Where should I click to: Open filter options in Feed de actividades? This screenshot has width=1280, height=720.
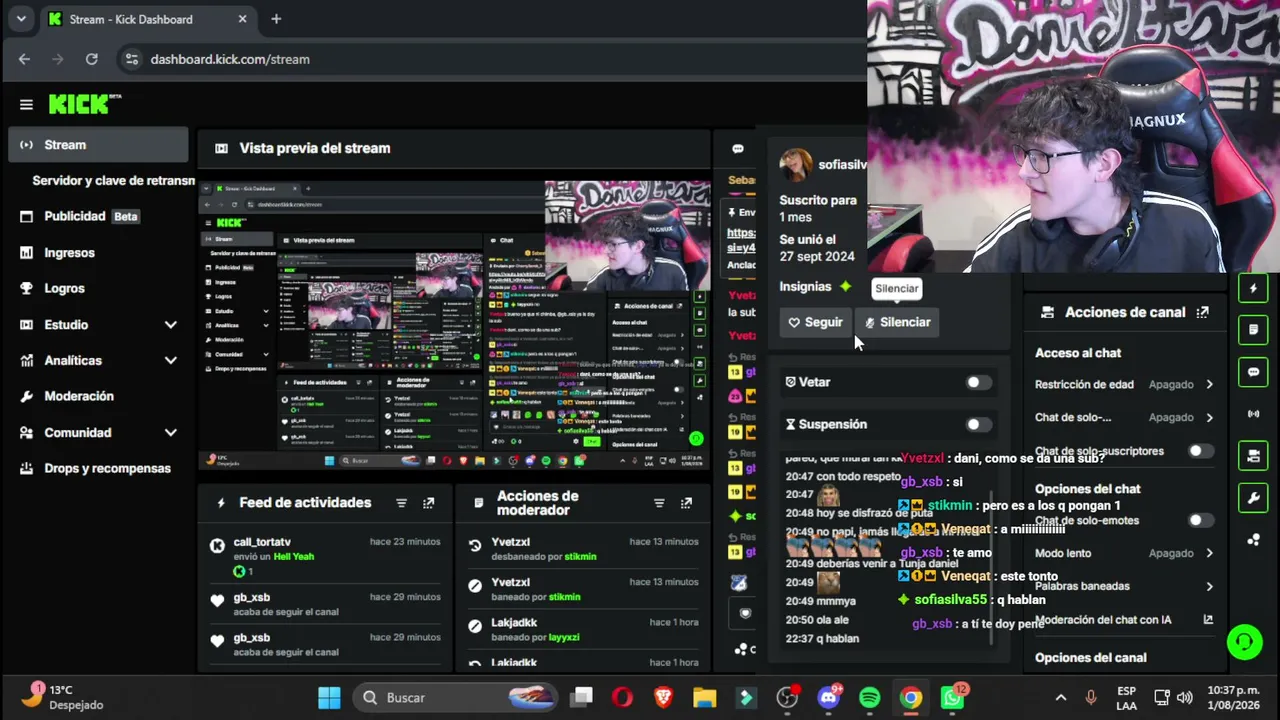pyautogui.click(x=401, y=503)
